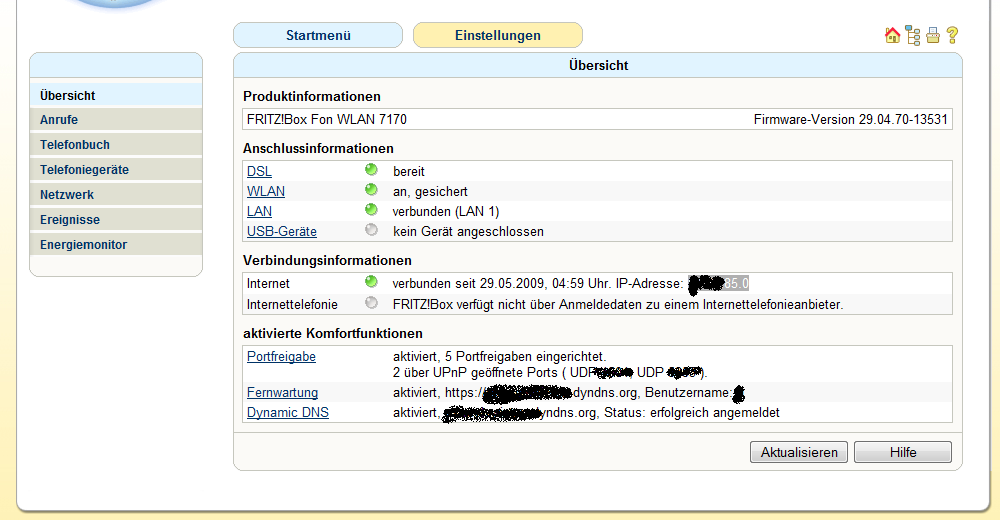Open Telefoniegeräte in the sidebar
1000x520 pixels.
[116, 170]
